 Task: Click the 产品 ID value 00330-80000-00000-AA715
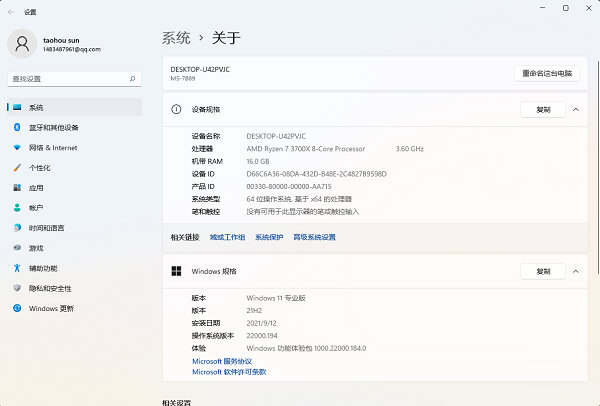pos(289,187)
